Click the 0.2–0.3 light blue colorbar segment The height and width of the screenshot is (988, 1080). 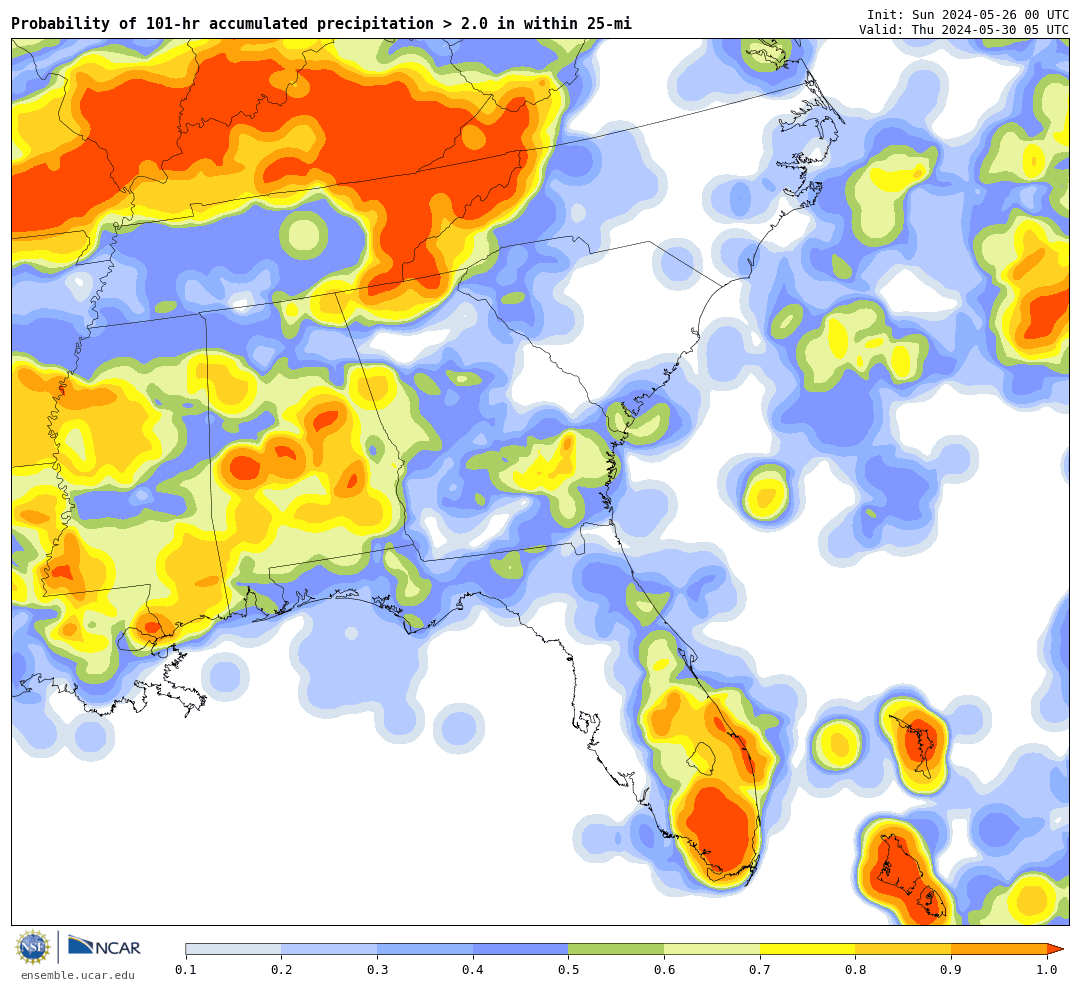(x=329, y=949)
